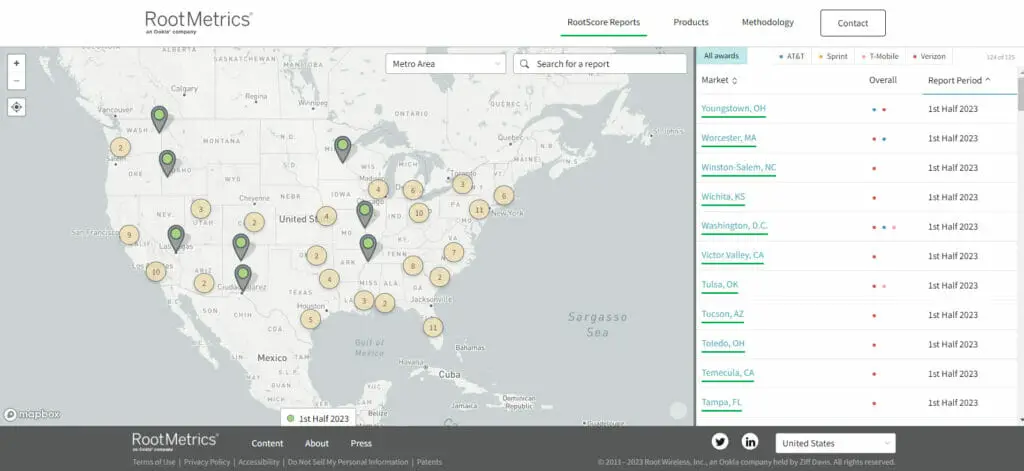Open the cluster of 3 near Toronto

coord(462,184)
